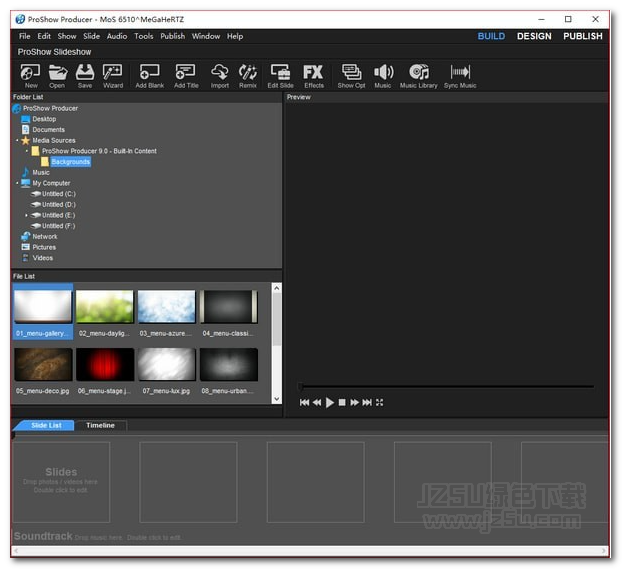Open the Window menu
The width and height of the screenshot is (622, 569).
(206, 36)
